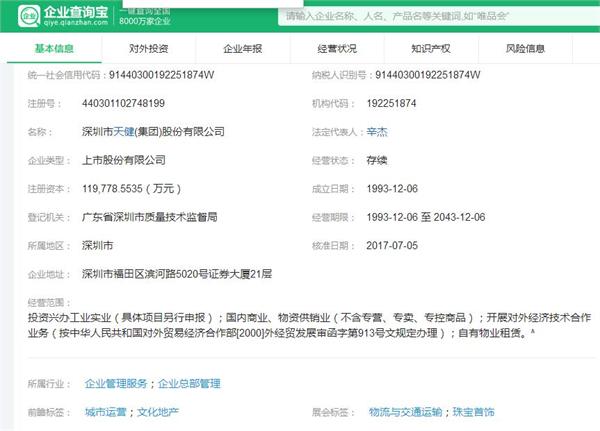Switch to the 经营状况 tab
The height and width of the screenshot is (431, 600).
pos(337,49)
